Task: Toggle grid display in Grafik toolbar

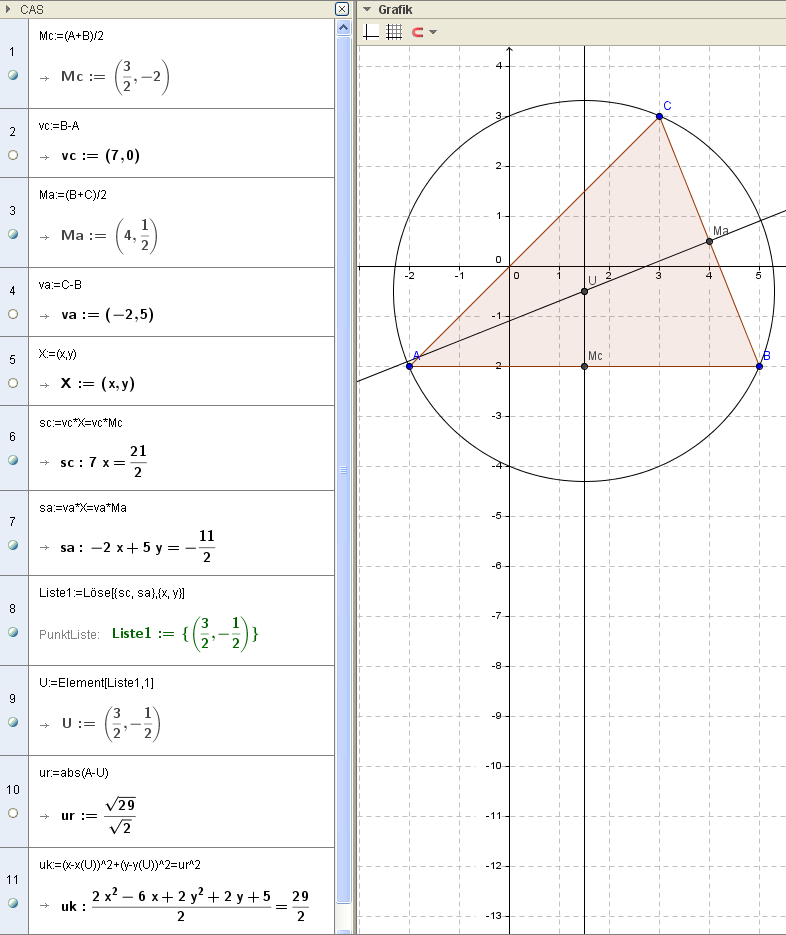Action: 394,32
